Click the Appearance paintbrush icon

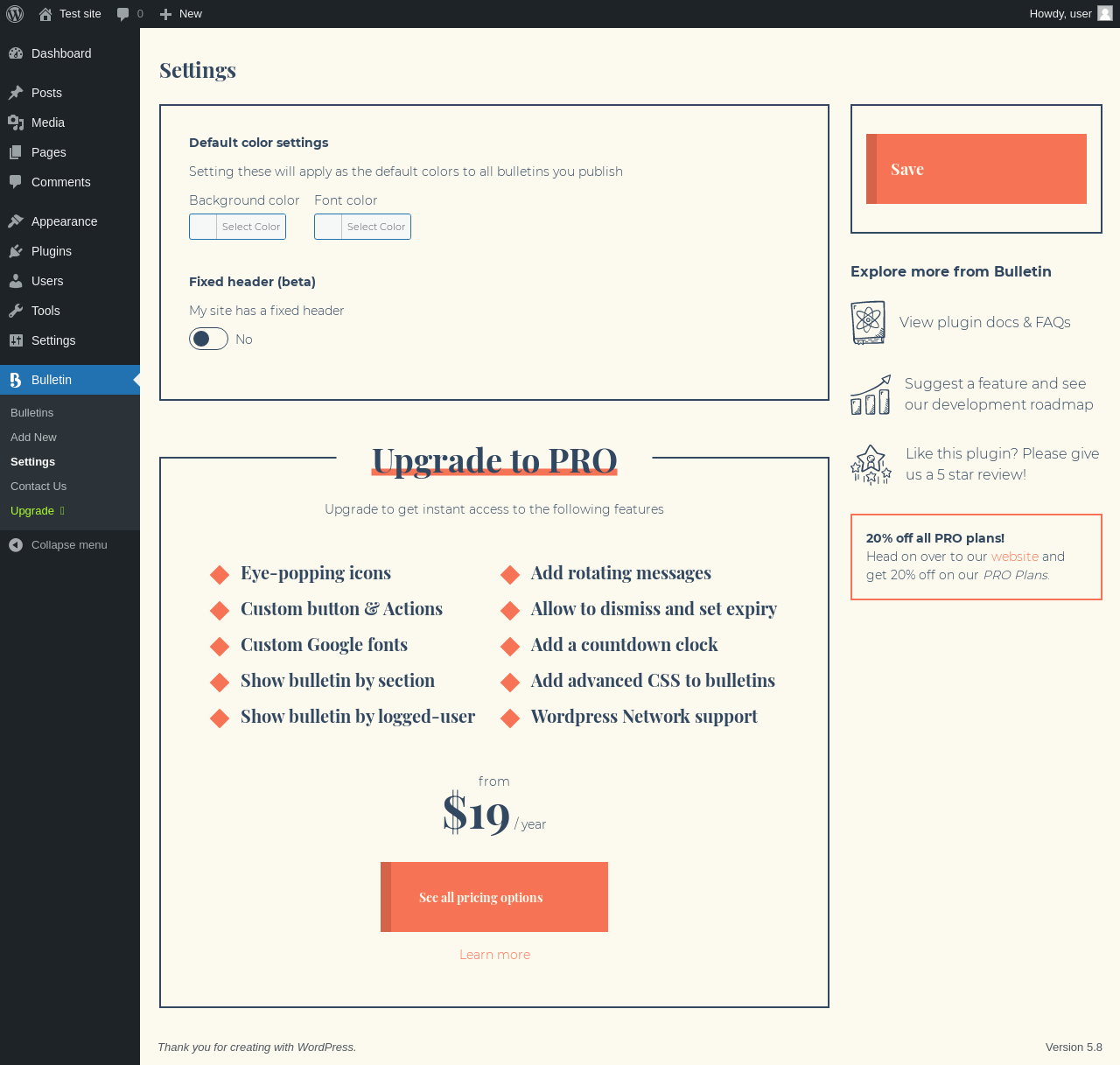coord(16,221)
